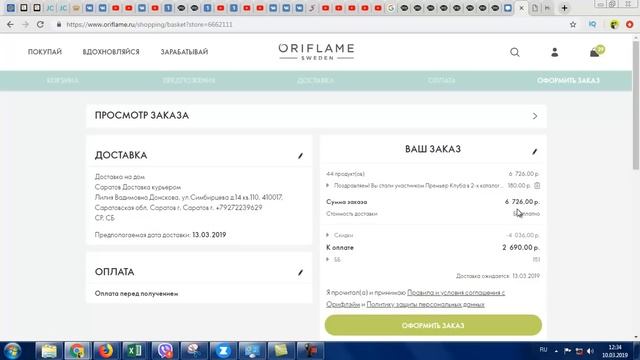Edit the Оплата section with pencil icon
Screen dimensions: 640x360
click(300, 272)
